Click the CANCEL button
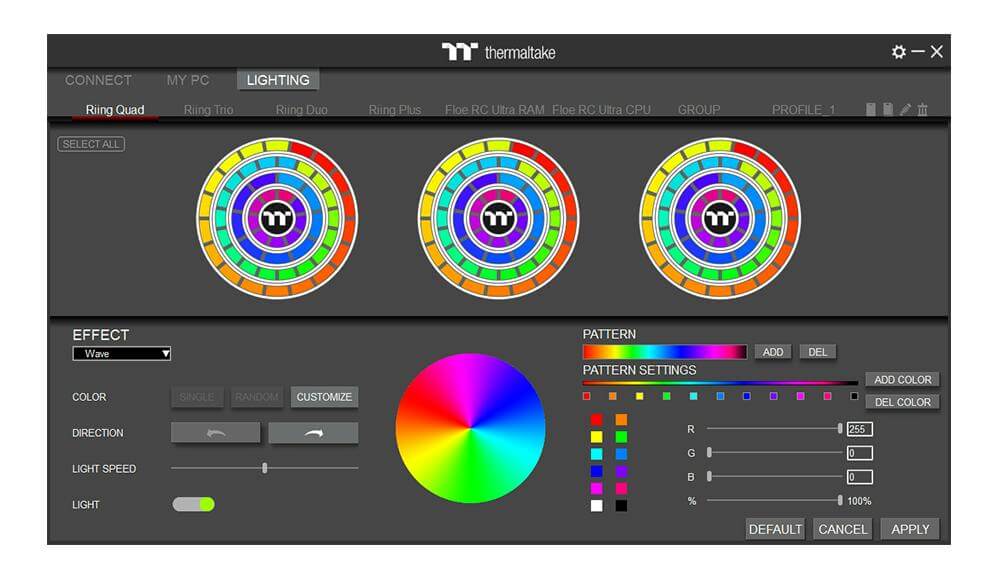Viewport: 999px width, 575px height. (842, 529)
